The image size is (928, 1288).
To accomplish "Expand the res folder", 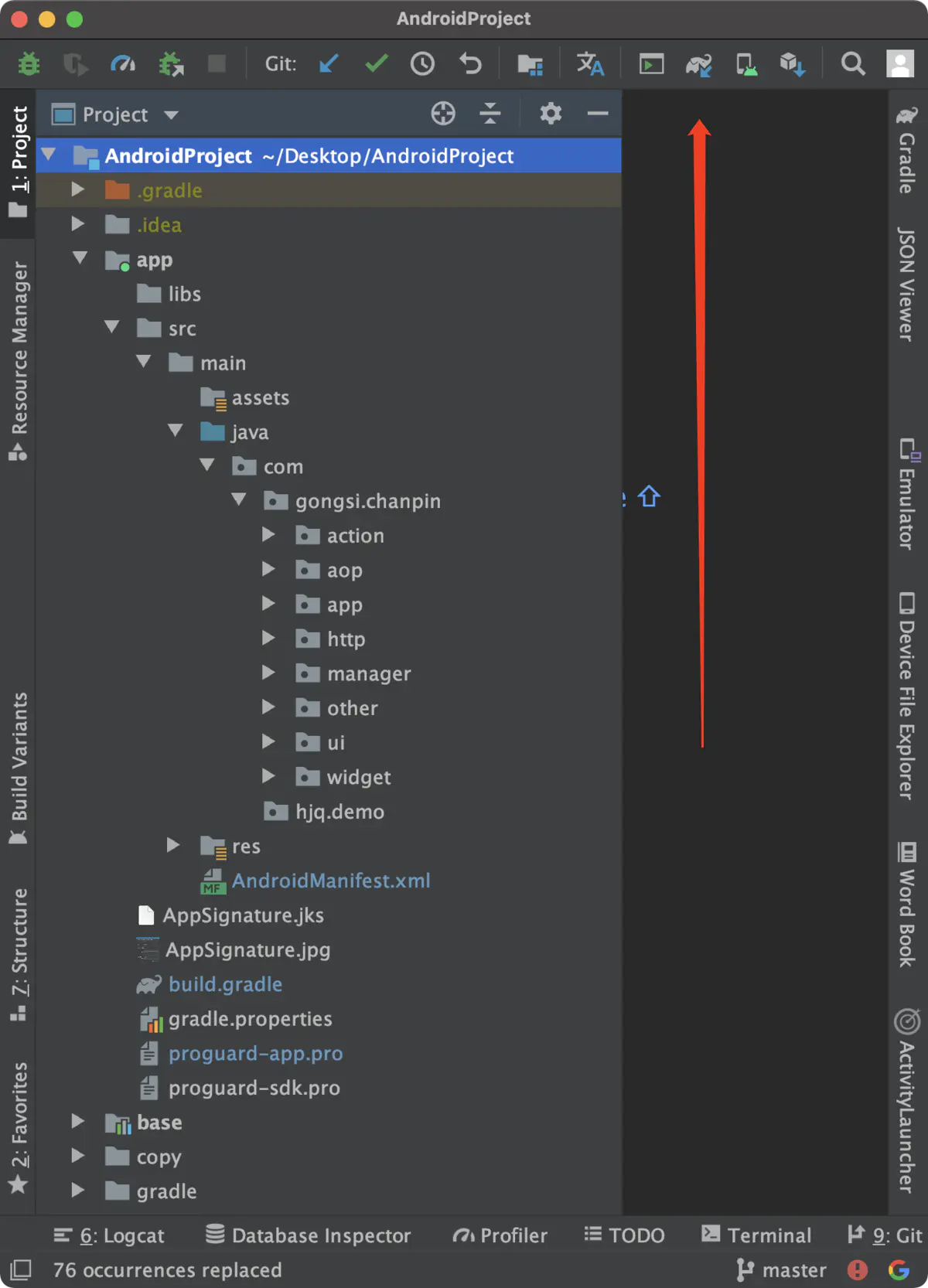I will (x=173, y=845).
